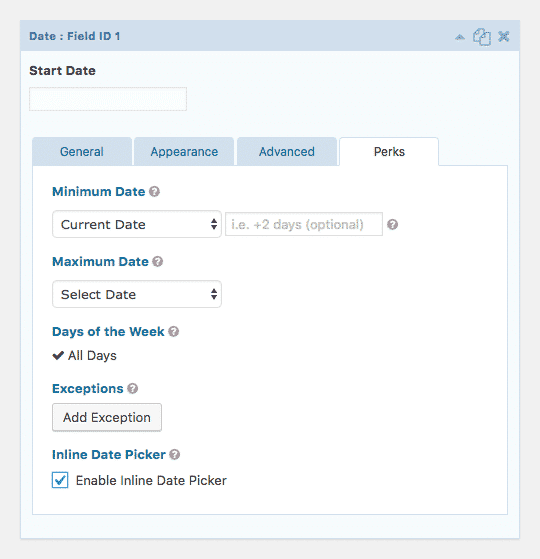Switch to the General tab

[82, 152]
